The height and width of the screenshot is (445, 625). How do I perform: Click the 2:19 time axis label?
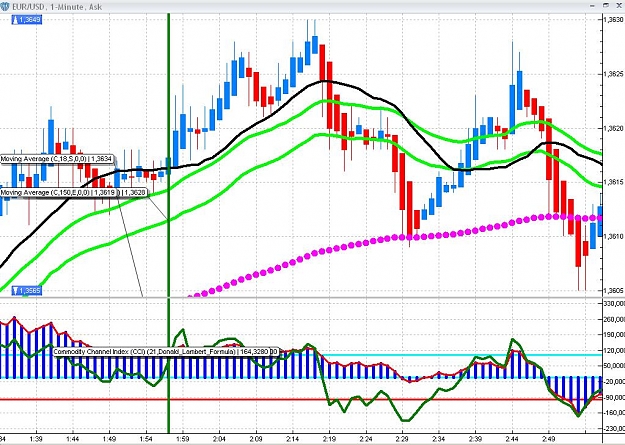tap(329, 439)
